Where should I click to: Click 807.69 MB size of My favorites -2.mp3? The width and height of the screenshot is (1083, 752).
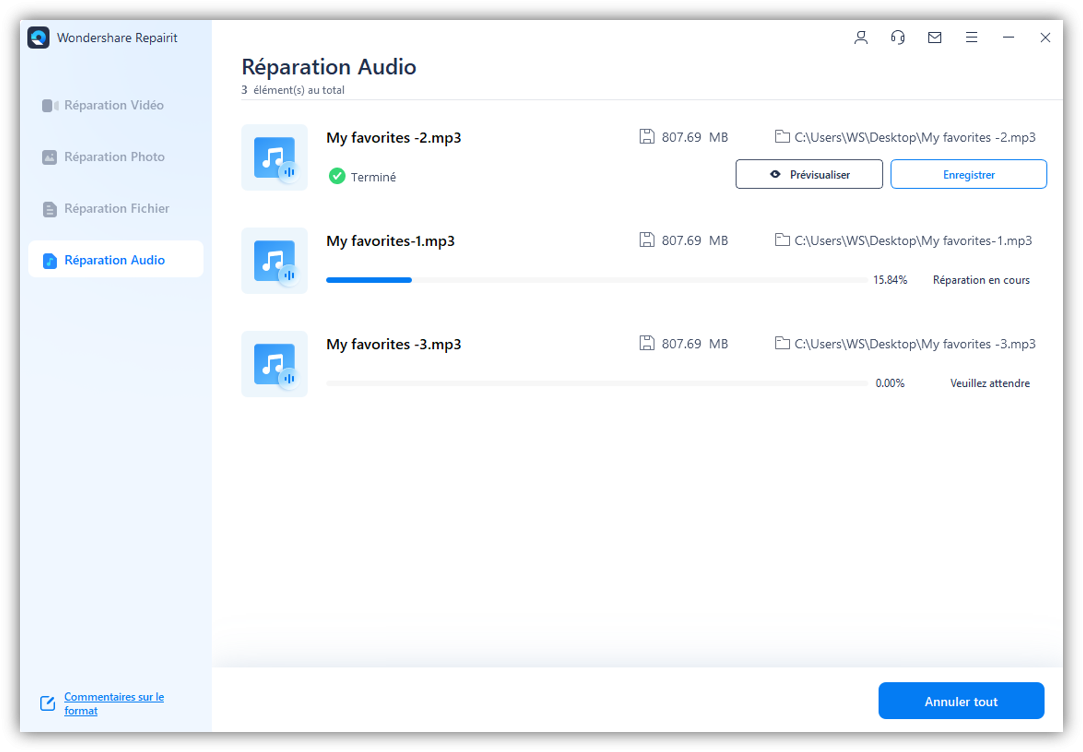[x=695, y=137]
